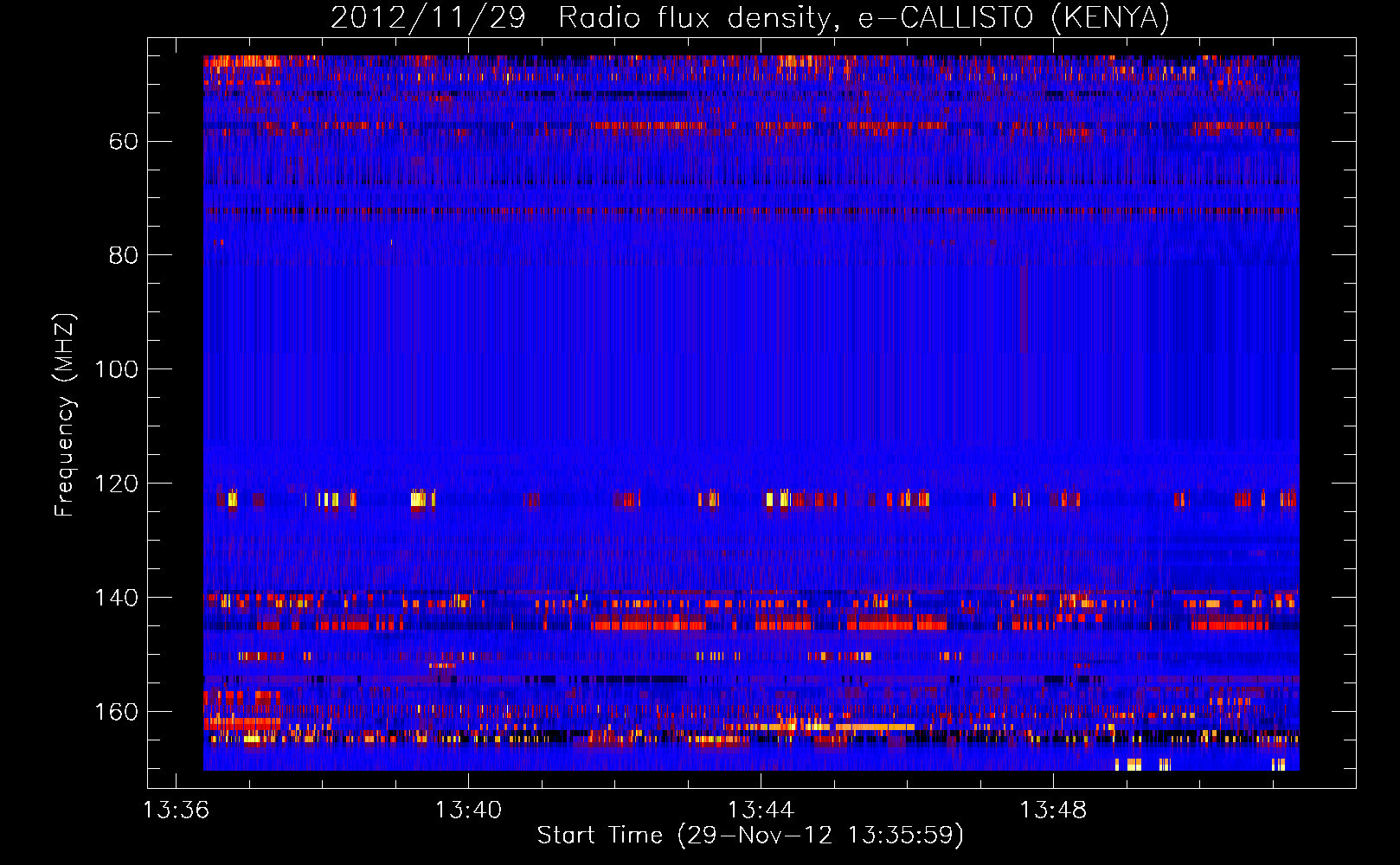Click the 60 frequency tick label
This screenshot has height=865, width=1400.
pos(124,141)
